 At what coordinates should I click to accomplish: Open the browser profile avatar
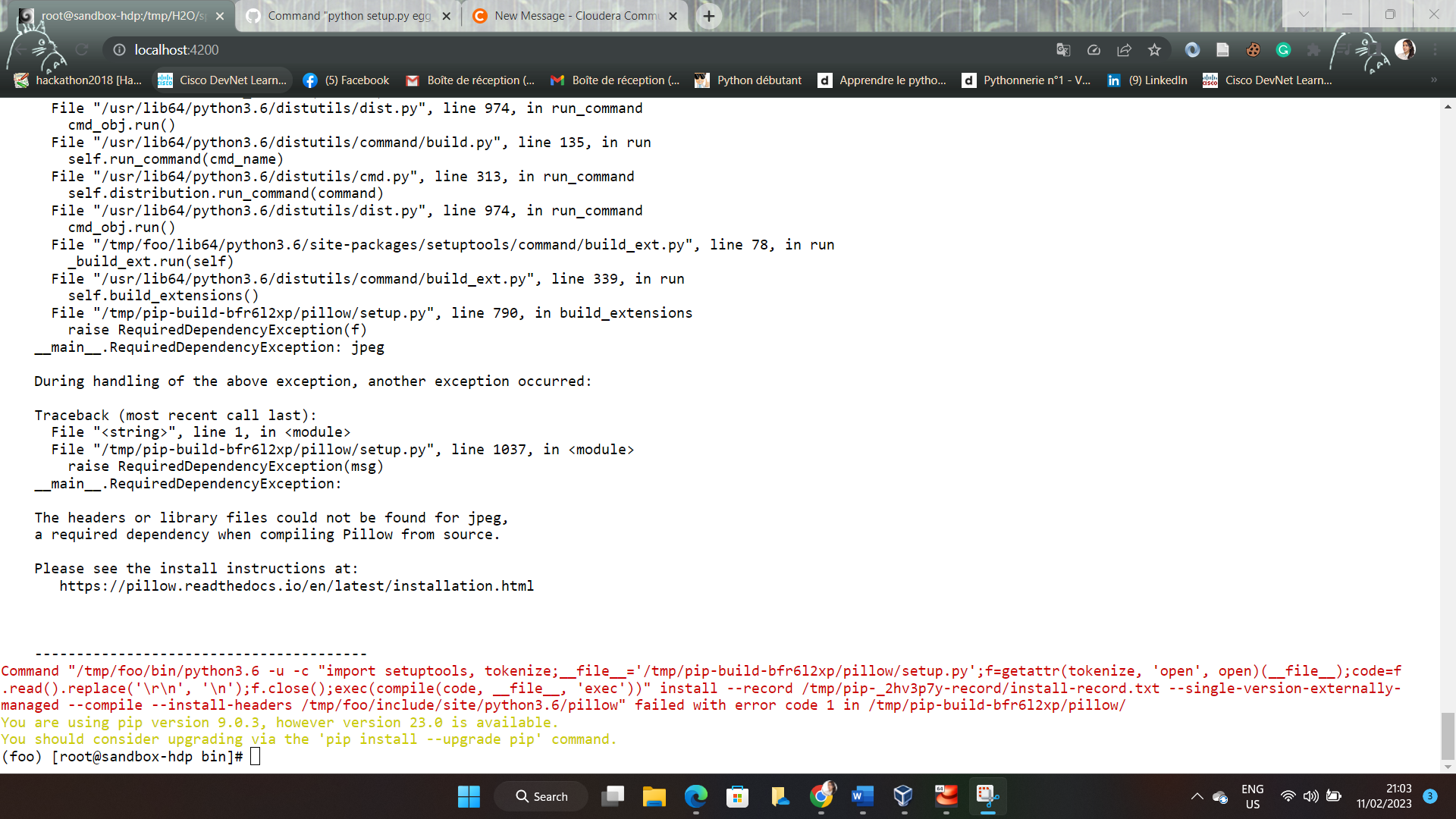click(x=1404, y=49)
